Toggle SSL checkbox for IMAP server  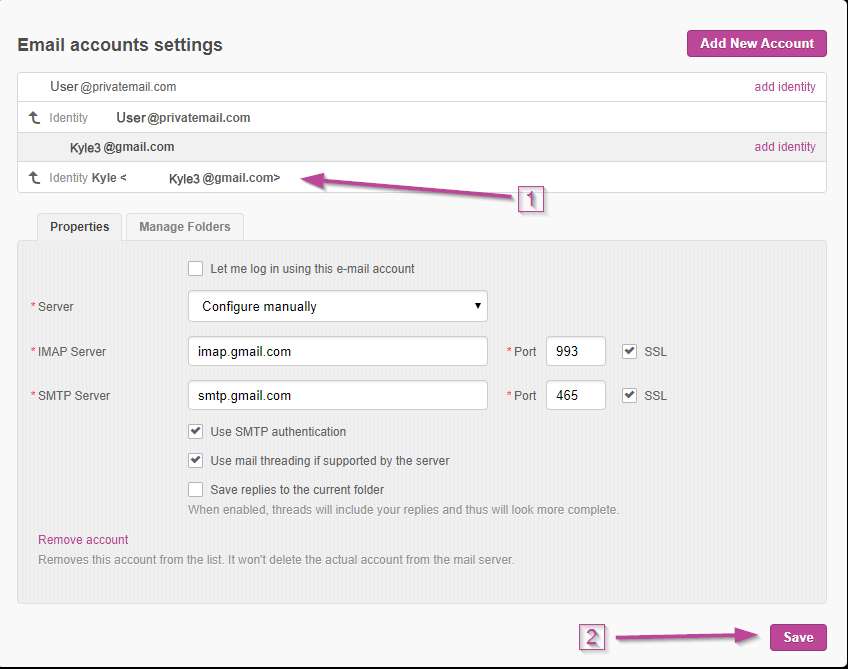(x=629, y=352)
